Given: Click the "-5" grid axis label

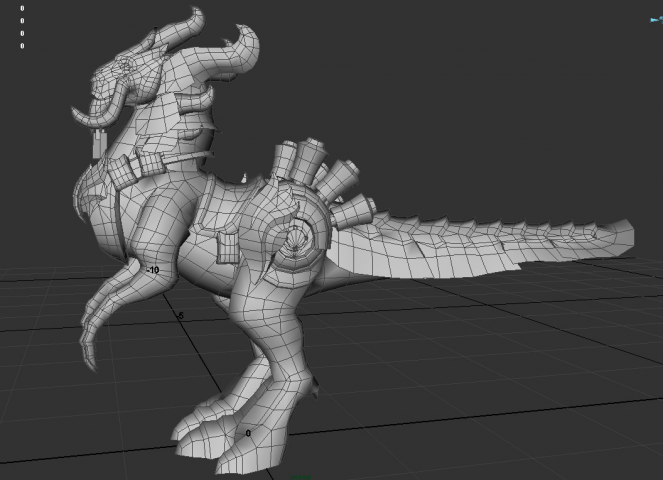Looking at the screenshot, I should click(x=181, y=316).
